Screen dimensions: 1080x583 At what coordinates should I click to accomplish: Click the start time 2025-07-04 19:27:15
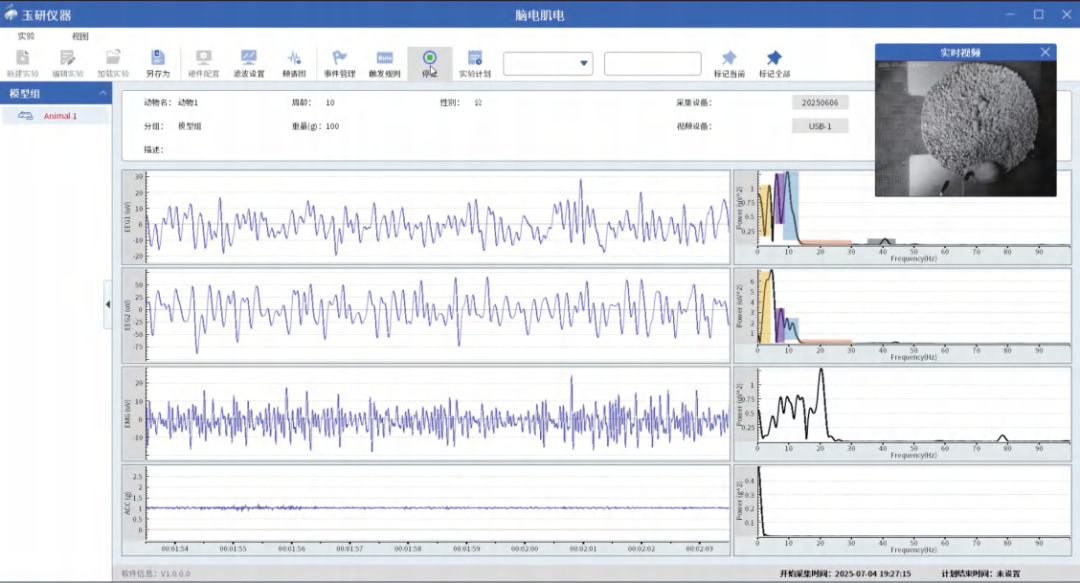(x=873, y=573)
